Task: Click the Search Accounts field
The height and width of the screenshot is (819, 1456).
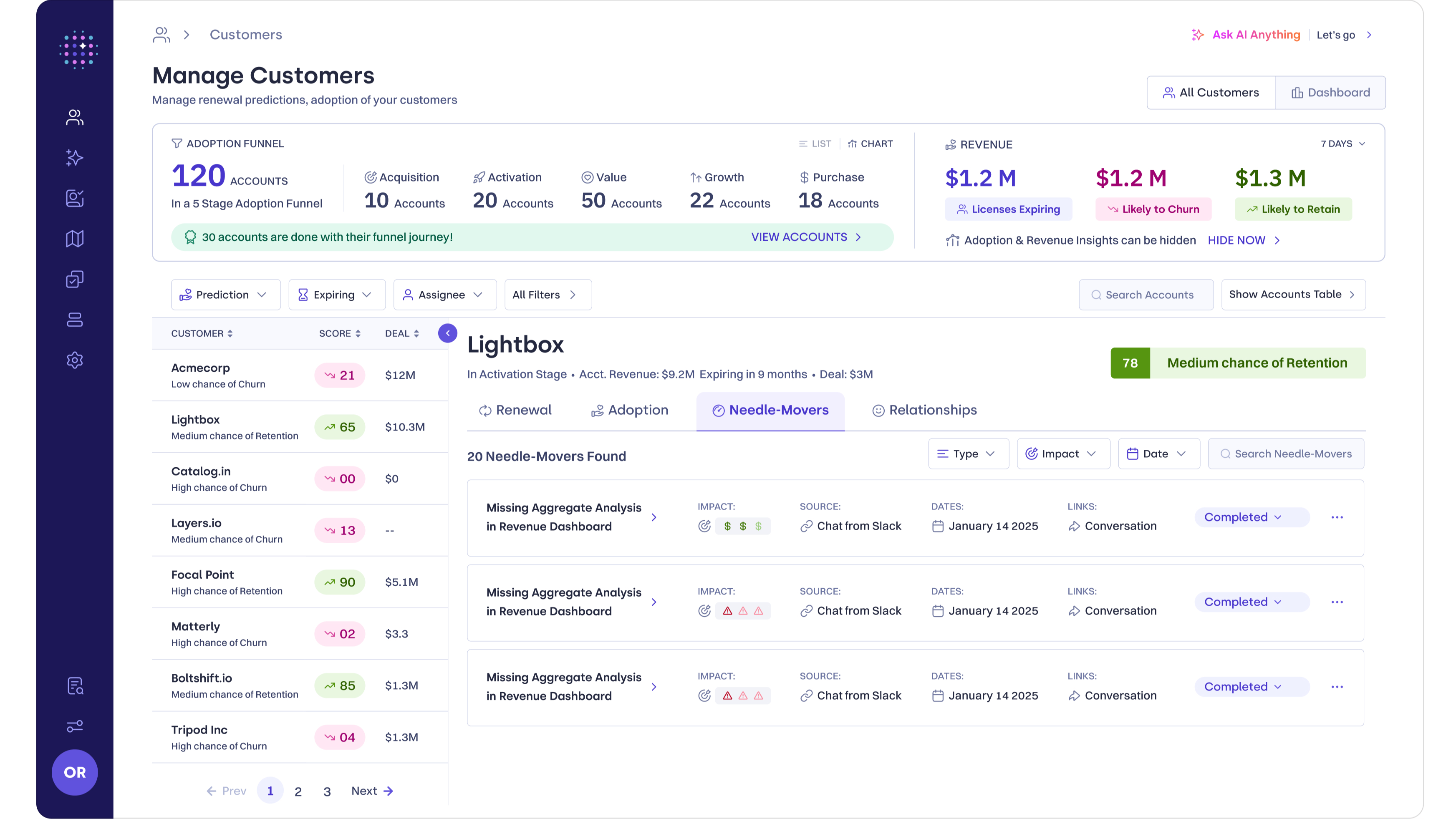Action: 1146,295
